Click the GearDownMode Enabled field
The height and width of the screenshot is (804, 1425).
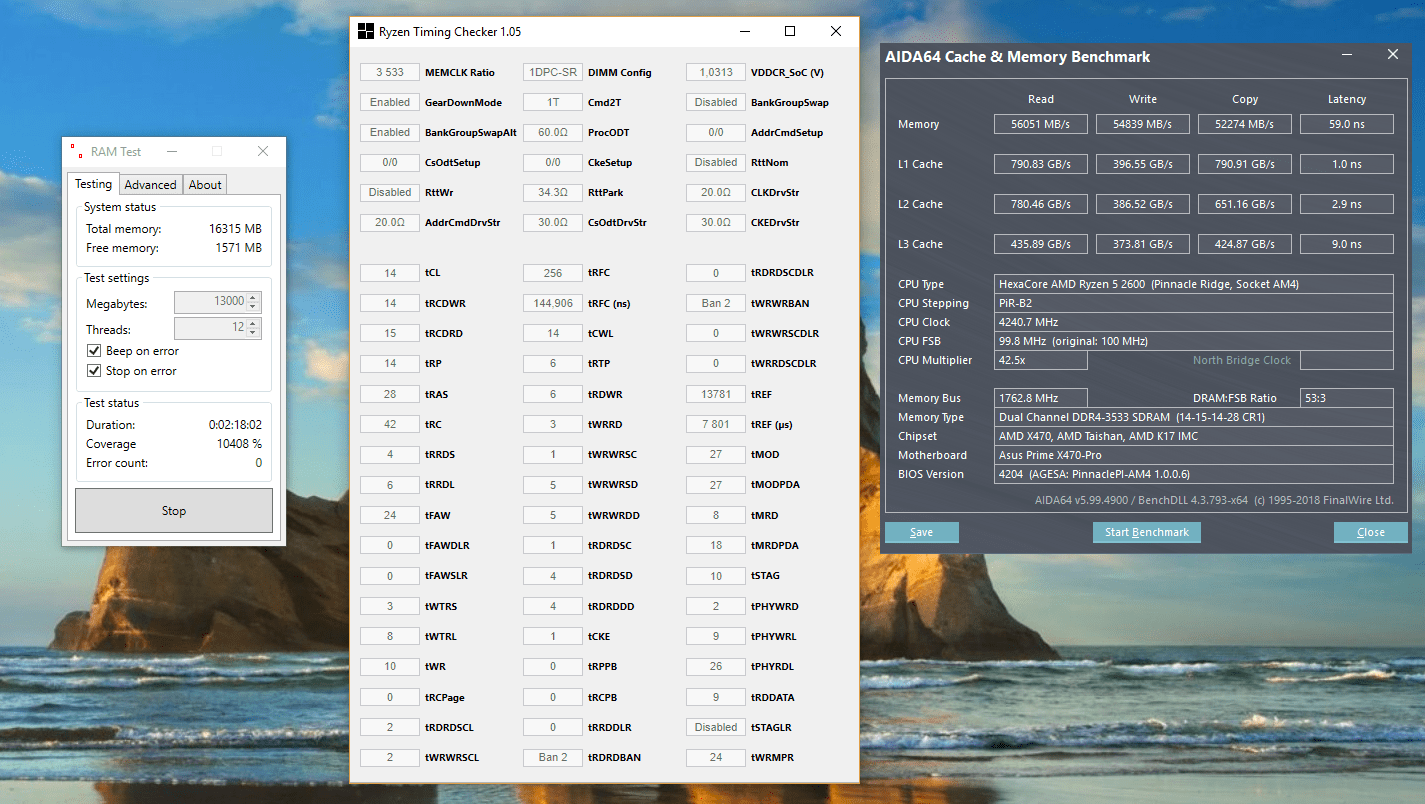point(390,102)
